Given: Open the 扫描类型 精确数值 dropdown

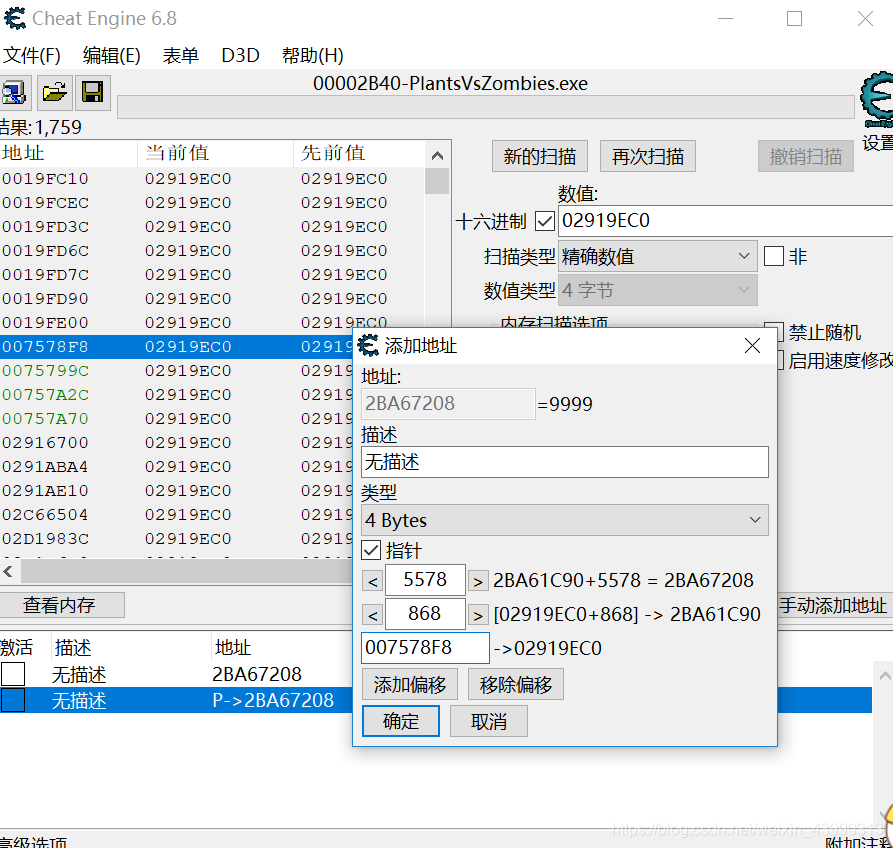Looking at the screenshot, I should [x=658, y=257].
